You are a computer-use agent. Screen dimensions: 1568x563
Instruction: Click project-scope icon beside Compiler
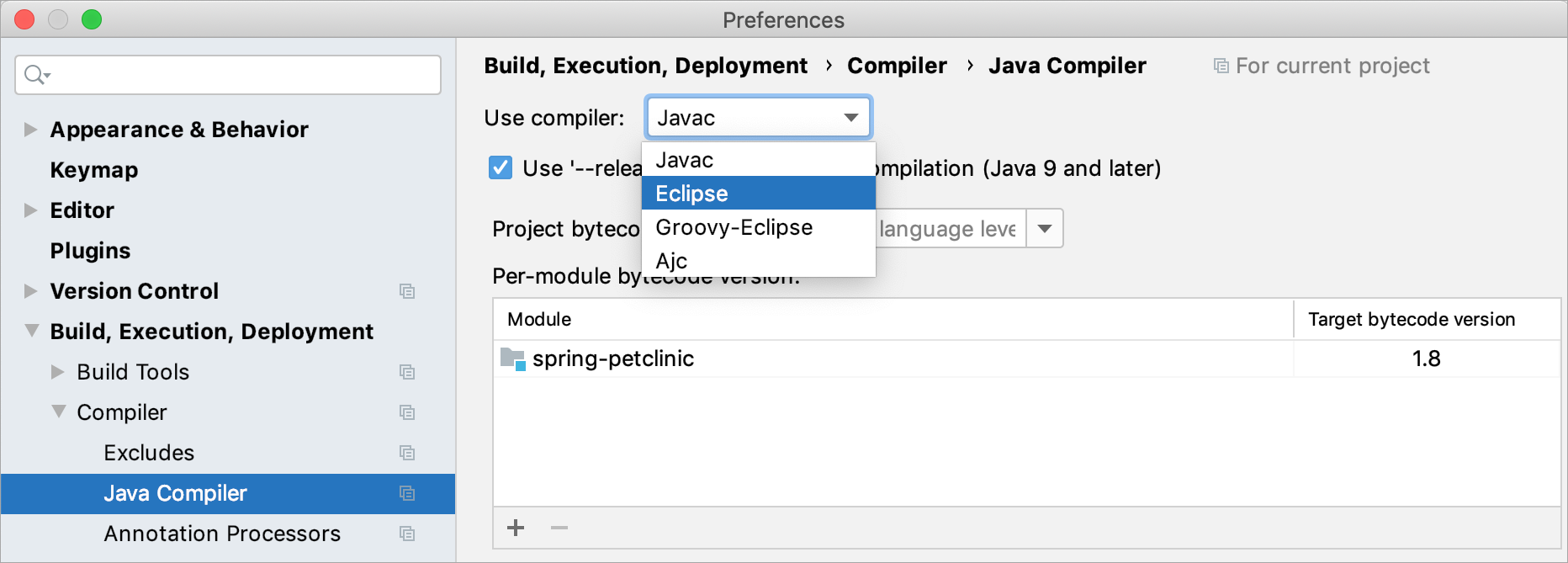(407, 412)
